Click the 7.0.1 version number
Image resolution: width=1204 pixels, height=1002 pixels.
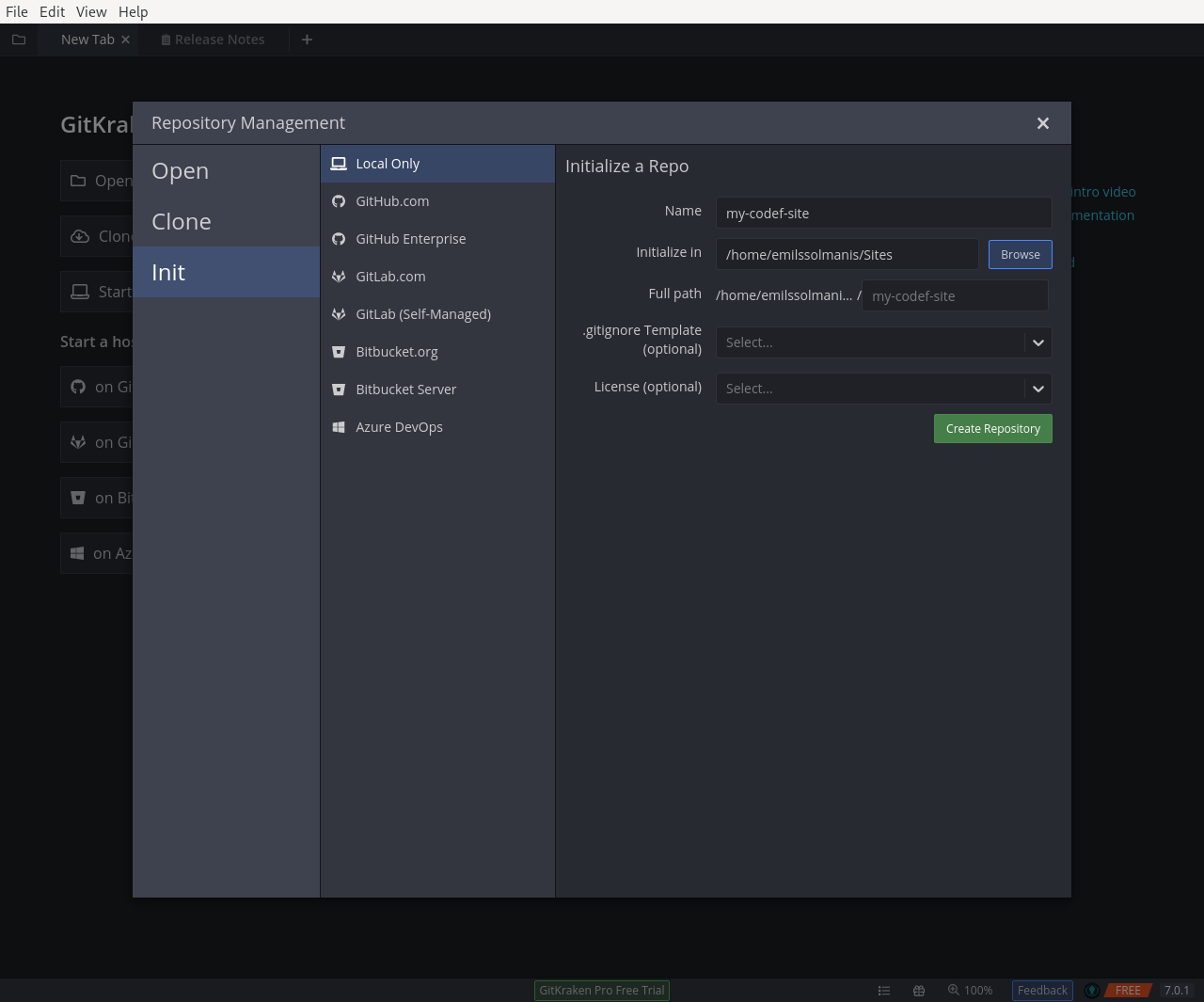pos(1177,991)
